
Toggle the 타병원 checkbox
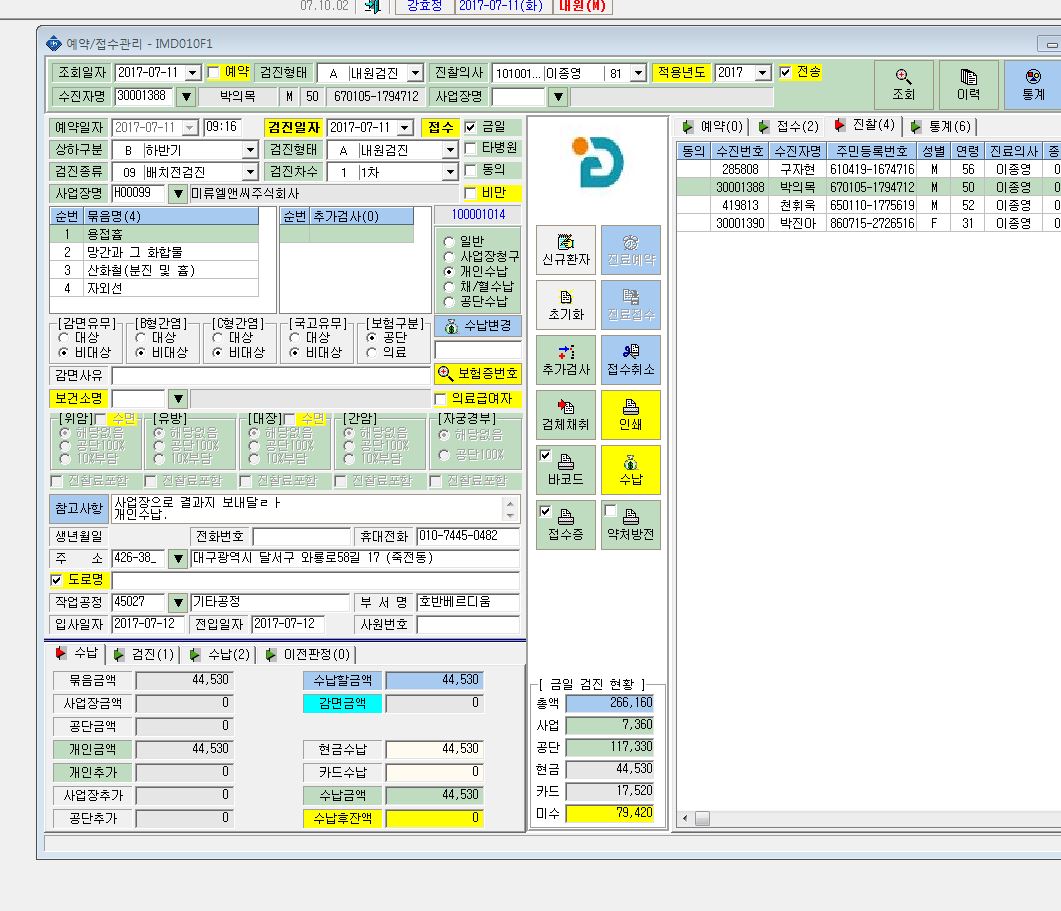471,148
